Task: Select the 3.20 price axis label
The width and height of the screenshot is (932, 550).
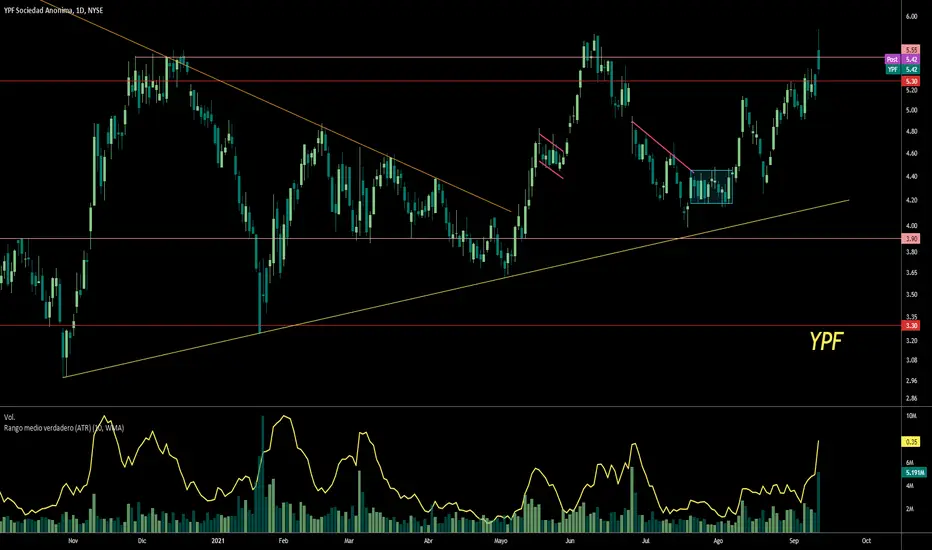Action: point(911,341)
